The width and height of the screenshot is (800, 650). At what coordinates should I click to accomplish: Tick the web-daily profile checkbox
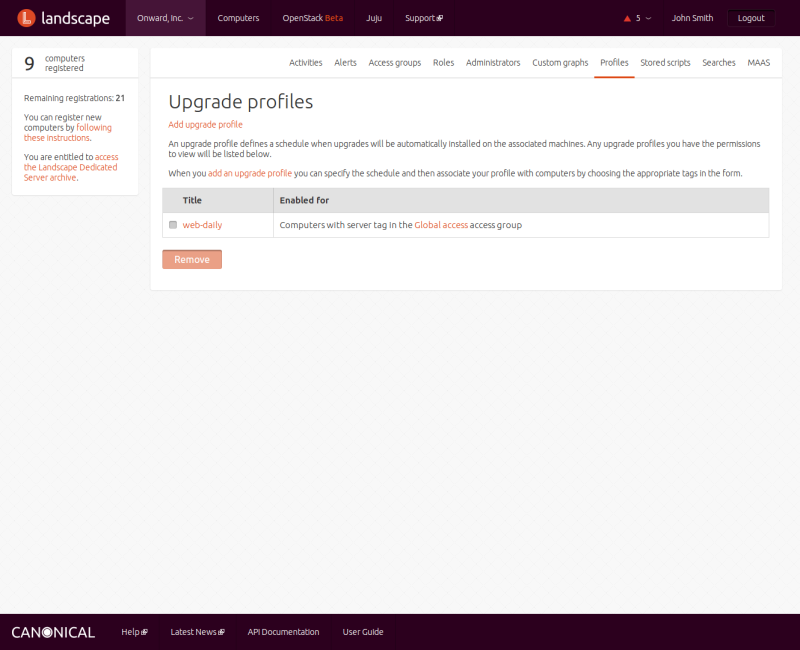click(173, 225)
